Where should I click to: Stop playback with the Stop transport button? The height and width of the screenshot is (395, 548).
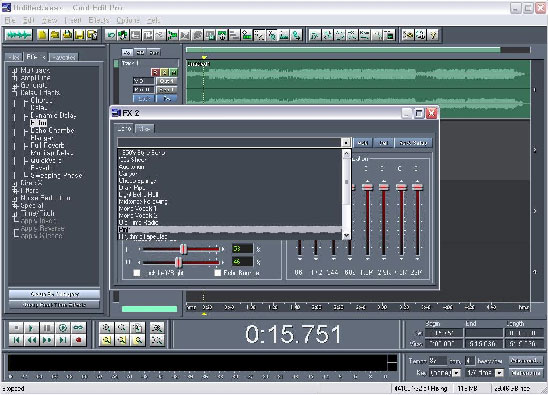(16, 328)
